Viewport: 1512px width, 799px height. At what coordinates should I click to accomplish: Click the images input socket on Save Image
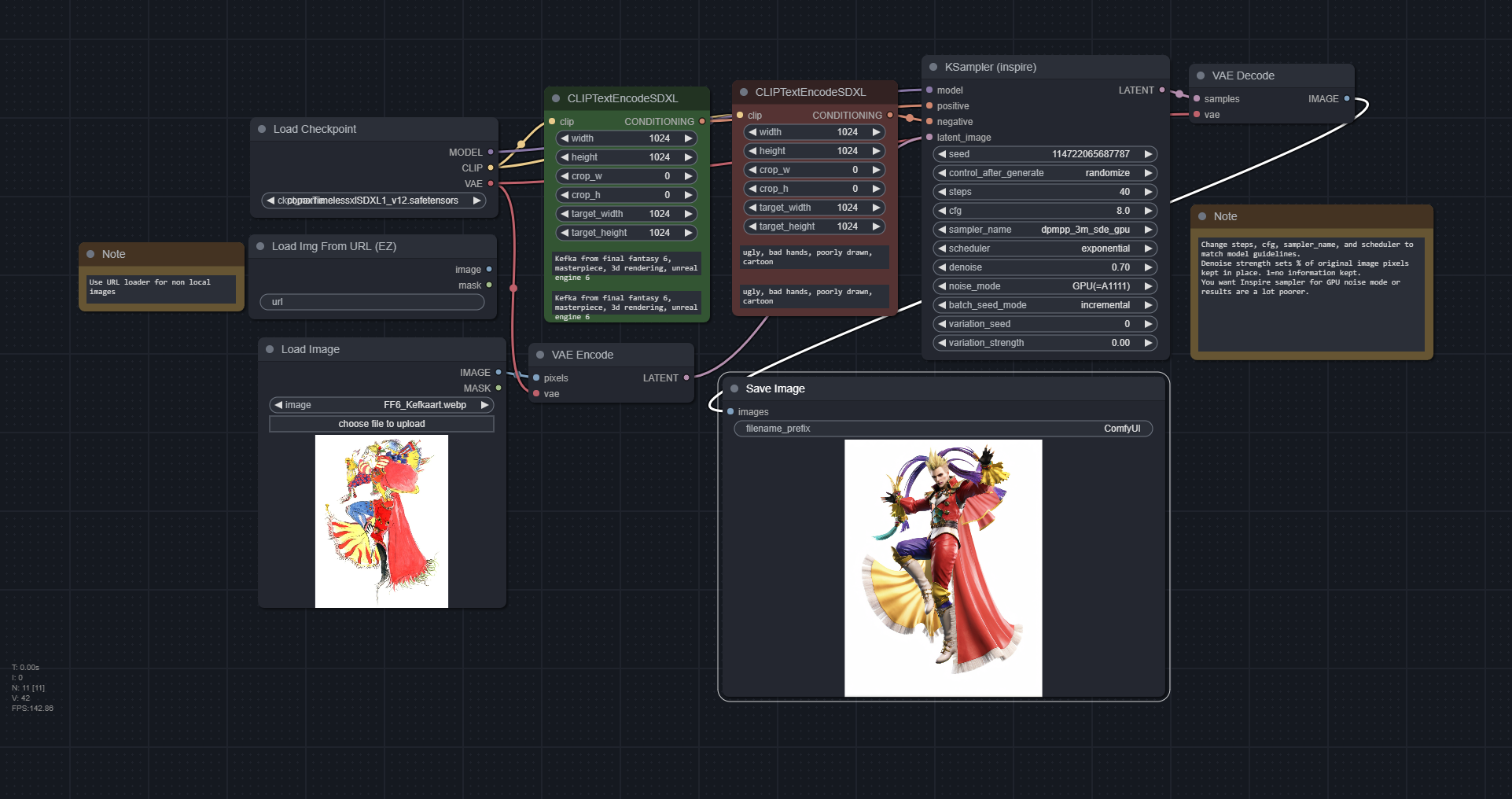point(730,411)
